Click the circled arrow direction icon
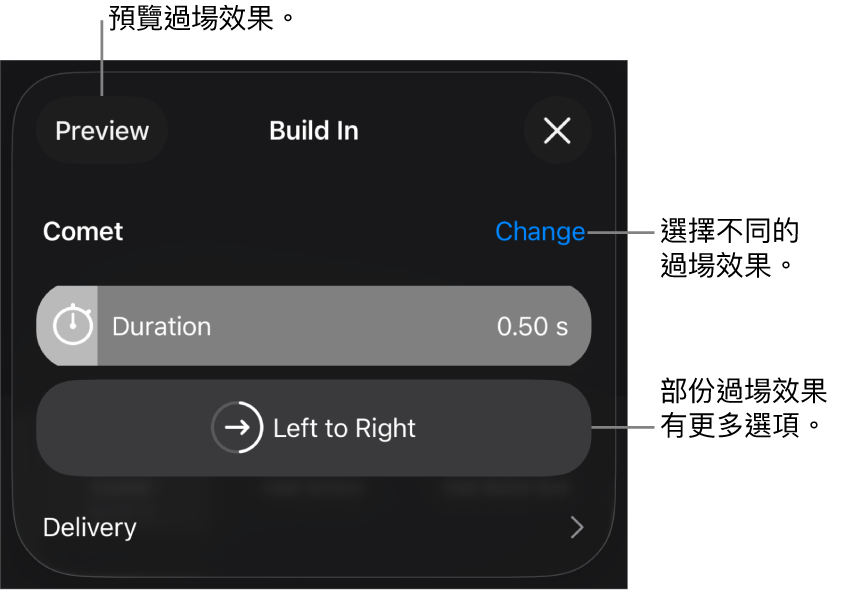The width and height of the screenshot is (841, 591). coord(237,428)
